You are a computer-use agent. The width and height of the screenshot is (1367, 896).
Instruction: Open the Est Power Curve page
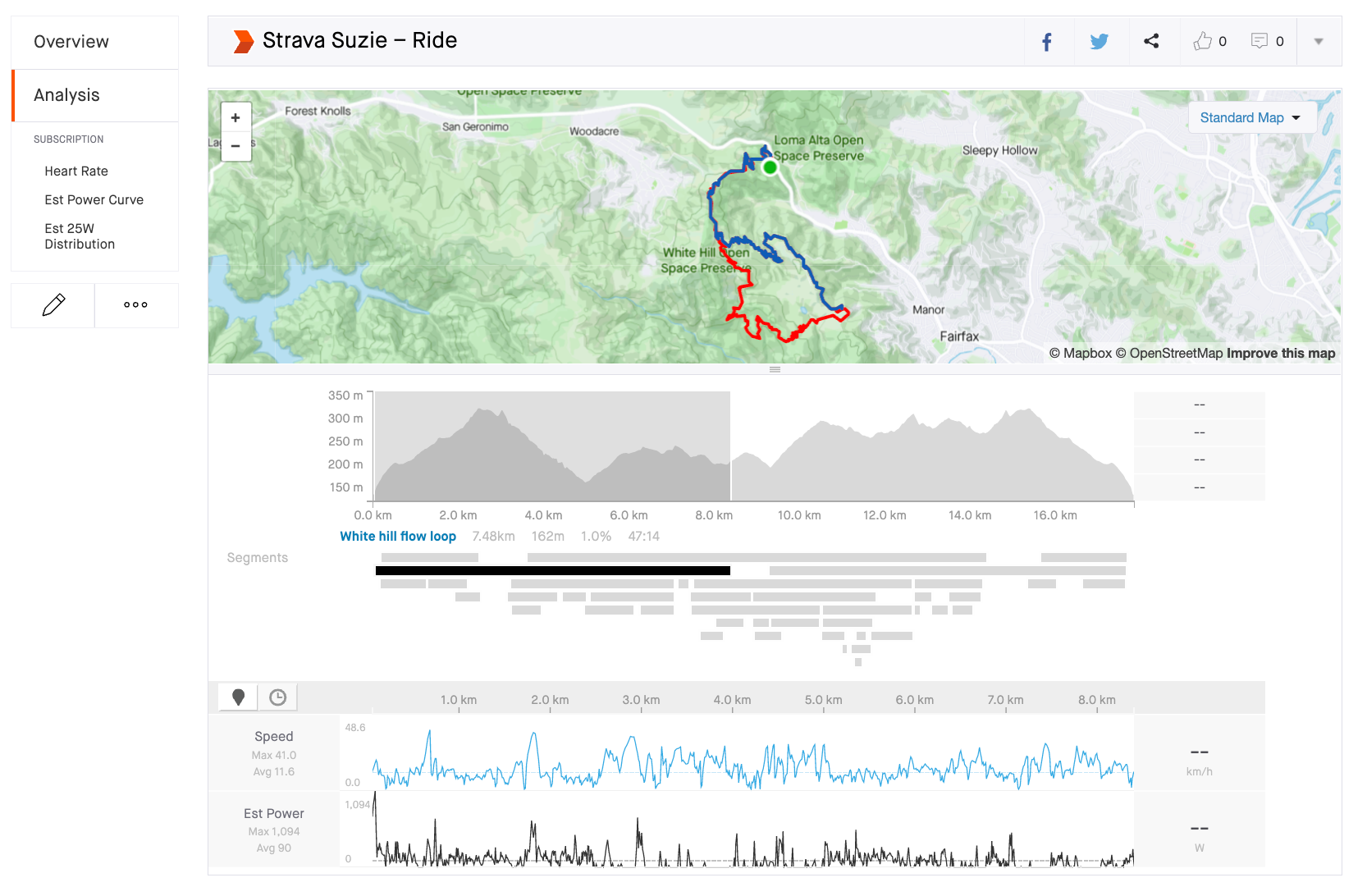point(94,200)
